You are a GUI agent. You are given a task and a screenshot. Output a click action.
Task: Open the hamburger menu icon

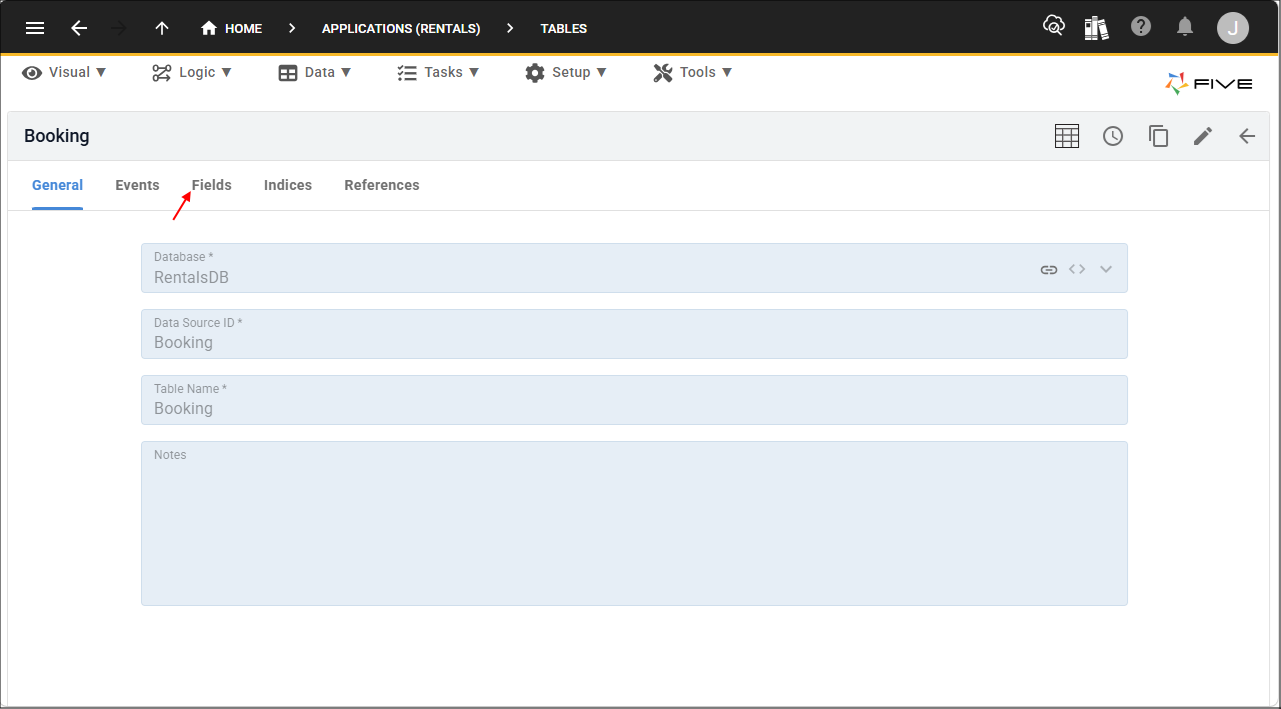35,28
